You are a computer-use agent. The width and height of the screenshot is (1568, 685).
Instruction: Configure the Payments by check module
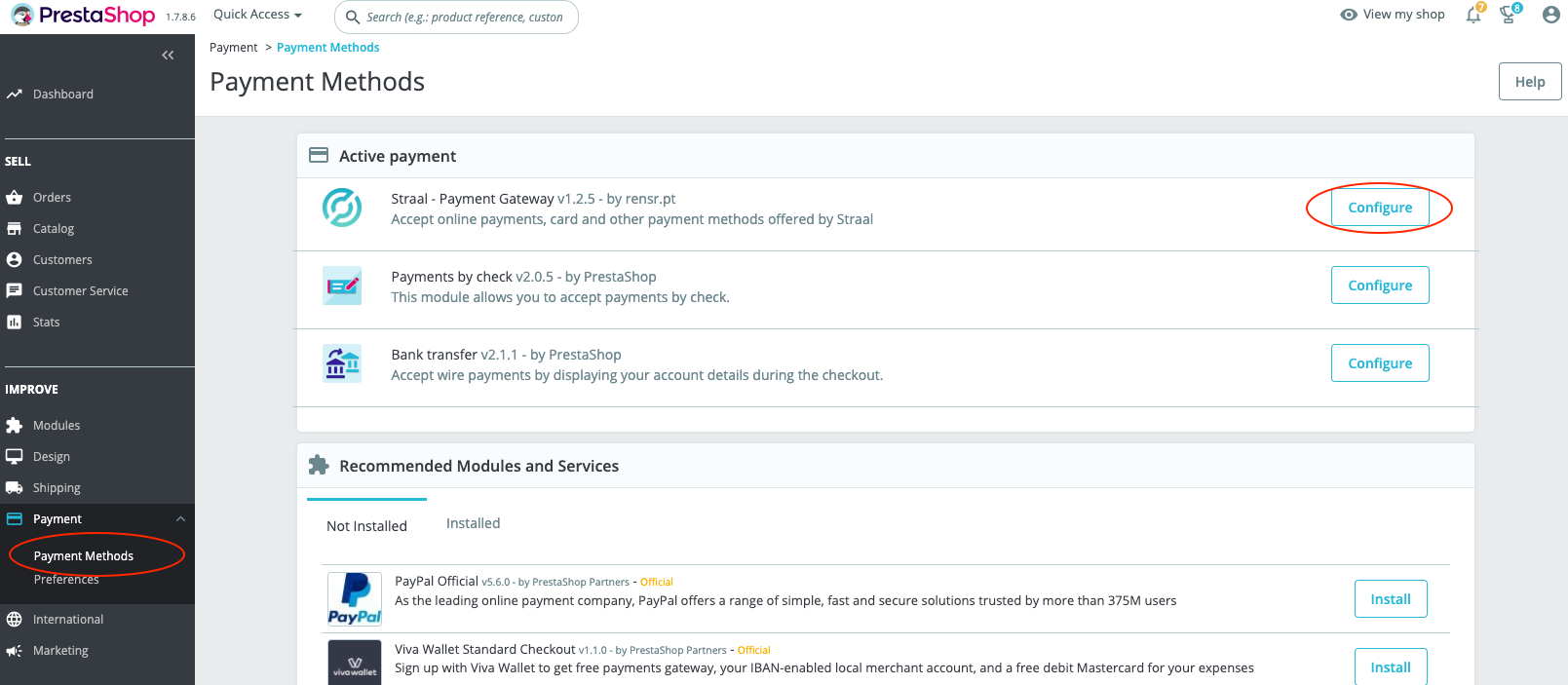point(1380,285)
